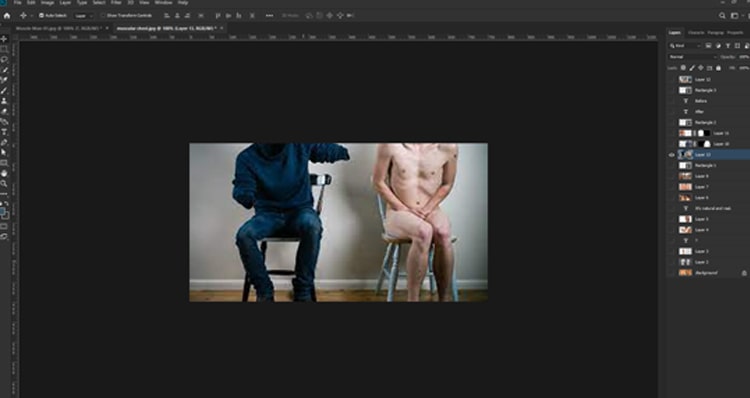Show the Background layer visibility
Screen dimensions: 750x398
tap(672, 273)
